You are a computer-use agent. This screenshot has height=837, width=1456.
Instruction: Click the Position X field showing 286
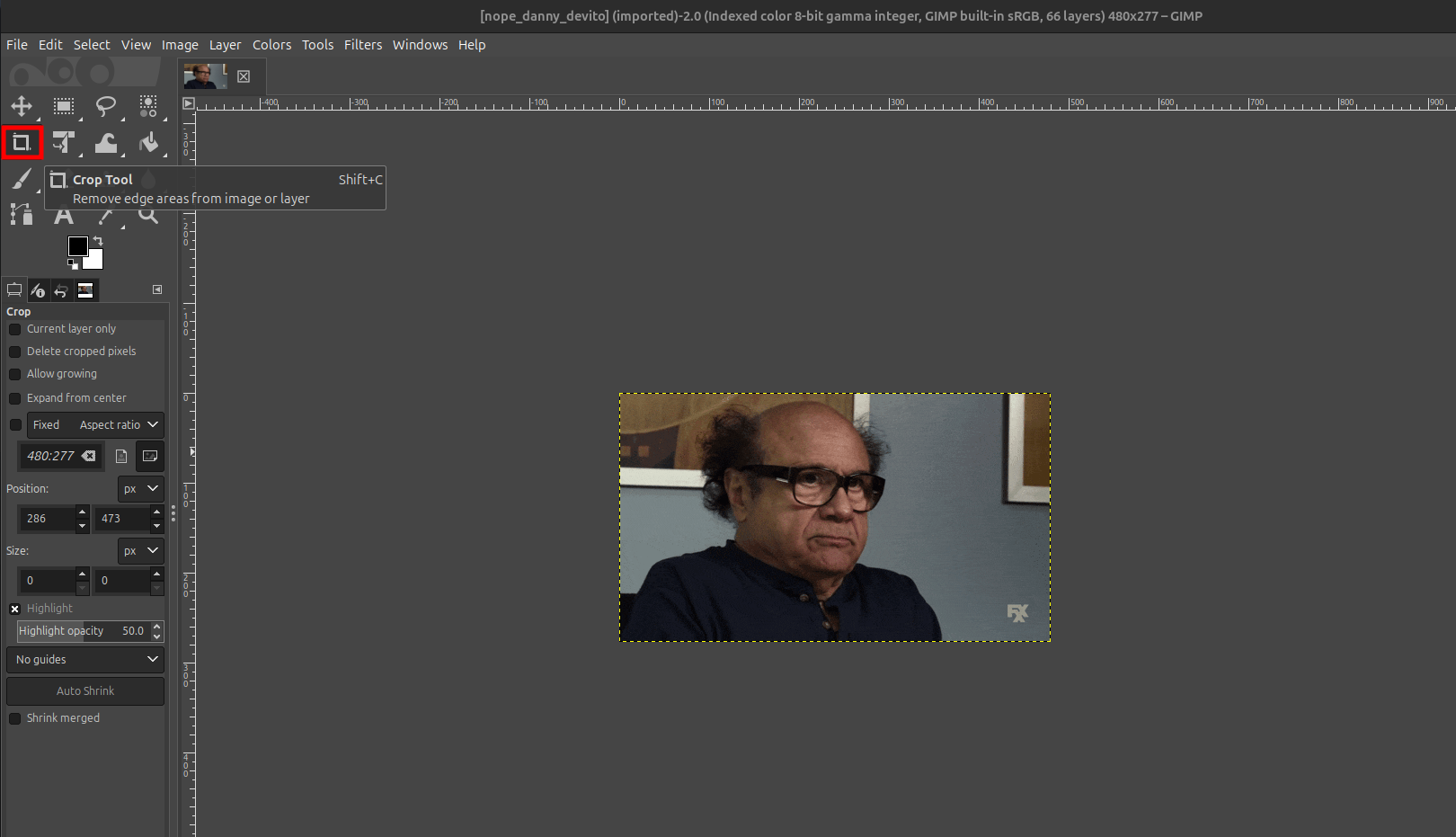click(x=47, y=519)
